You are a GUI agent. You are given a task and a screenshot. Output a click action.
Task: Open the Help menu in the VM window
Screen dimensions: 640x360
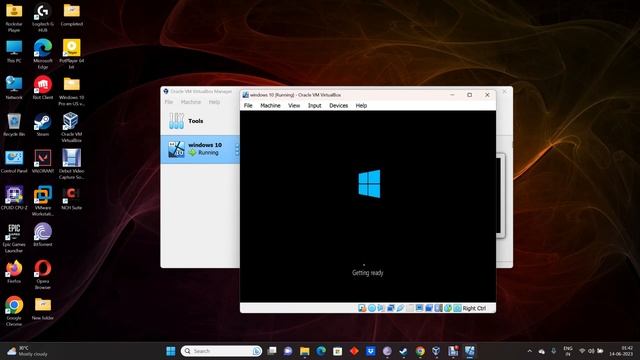tap(361, 105)
